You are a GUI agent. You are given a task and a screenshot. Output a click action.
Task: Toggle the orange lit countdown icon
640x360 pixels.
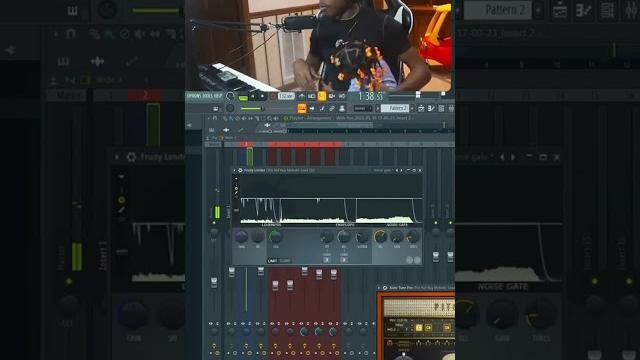322,96
